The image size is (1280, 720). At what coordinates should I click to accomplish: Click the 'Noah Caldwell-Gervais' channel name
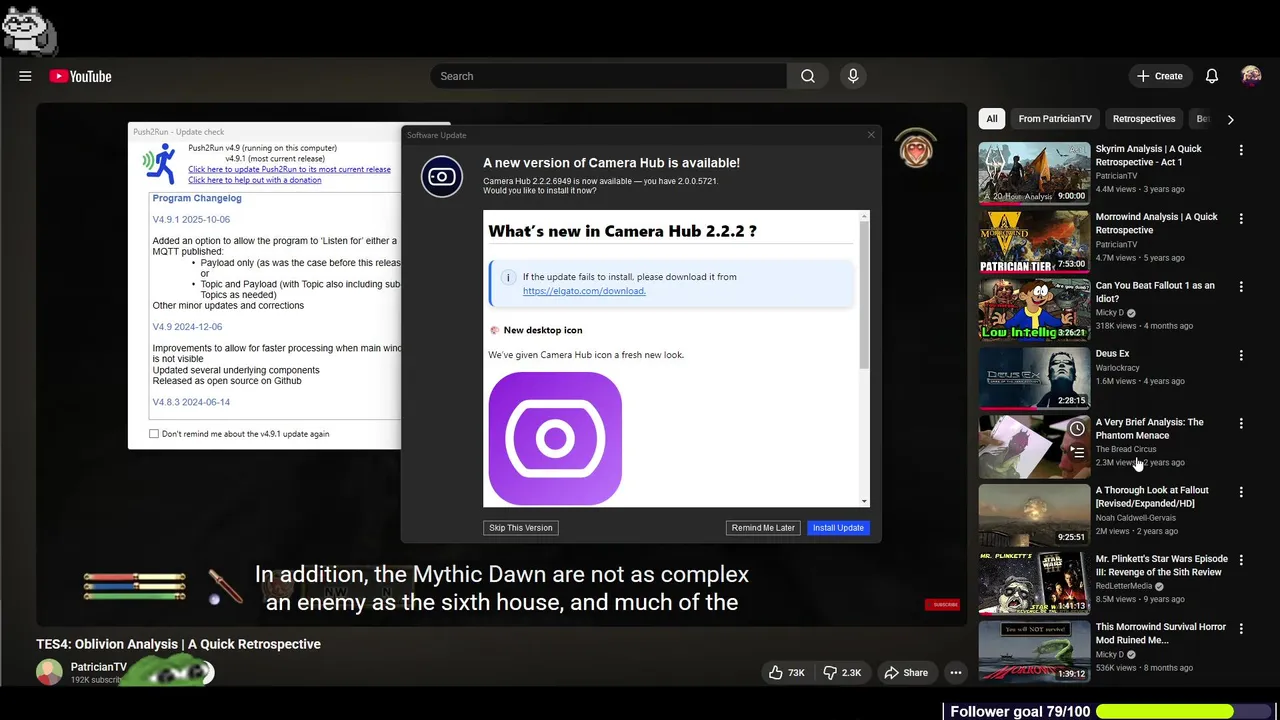[1136, 518]
